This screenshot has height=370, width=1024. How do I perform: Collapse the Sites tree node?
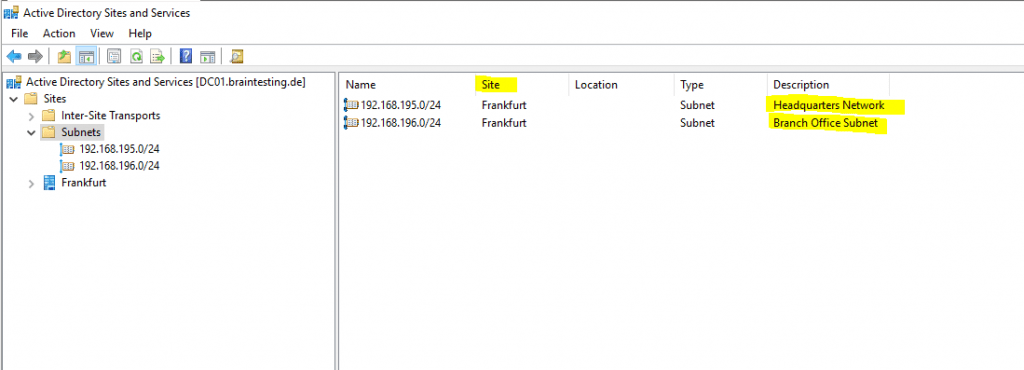[14, 99]
